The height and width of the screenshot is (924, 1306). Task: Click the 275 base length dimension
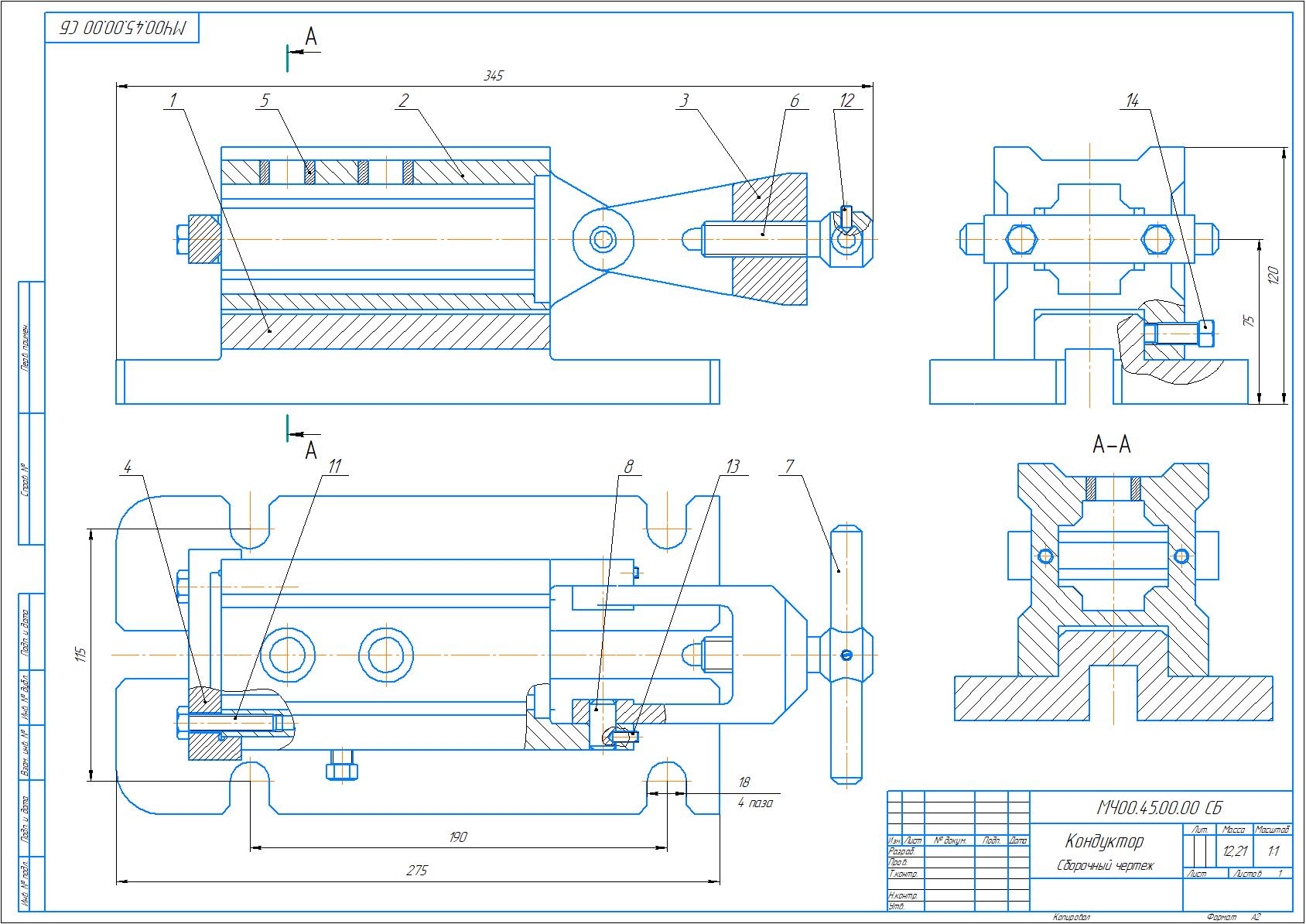coord(417,870)
